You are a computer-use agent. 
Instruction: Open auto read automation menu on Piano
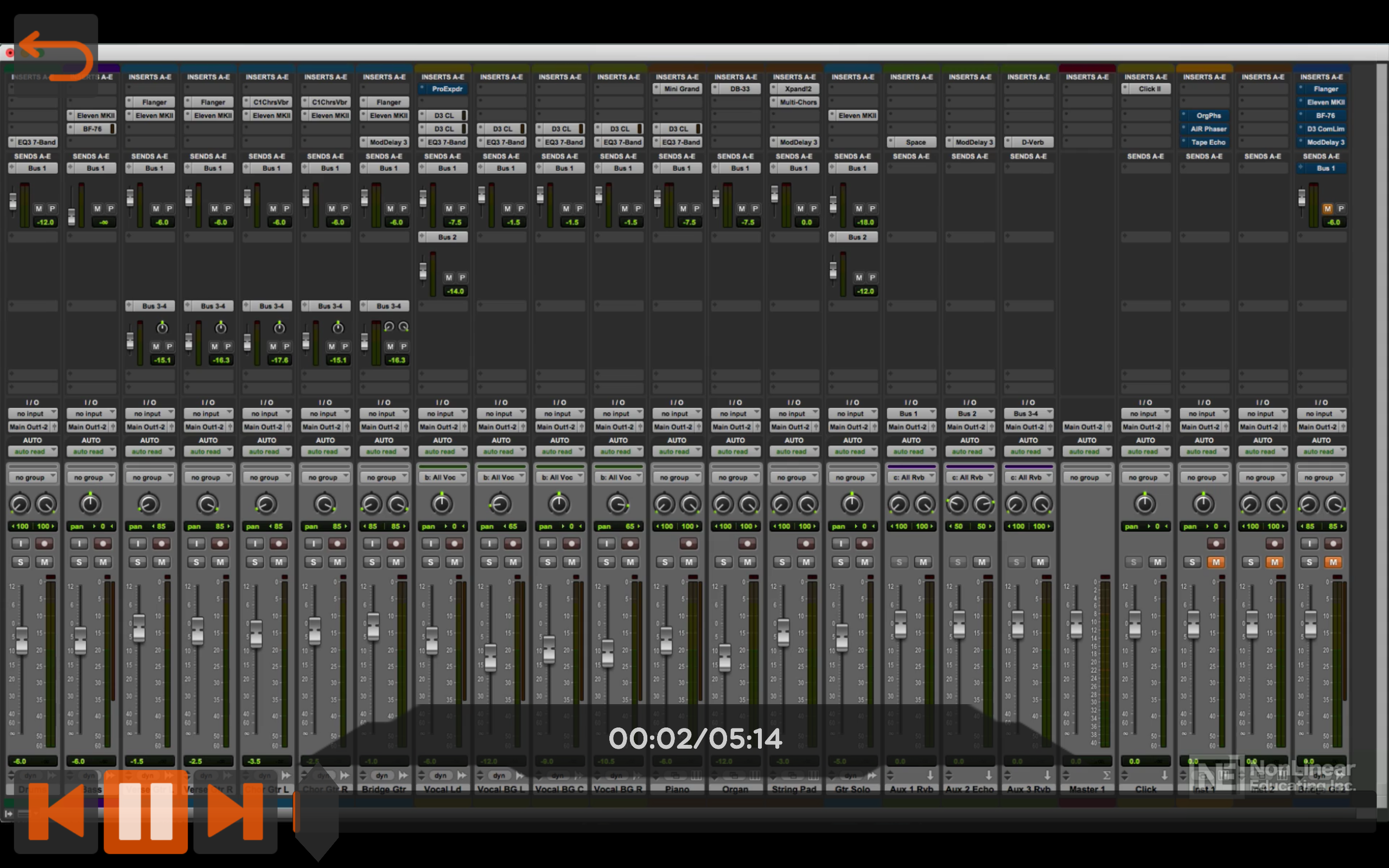[x=677, y=451]
